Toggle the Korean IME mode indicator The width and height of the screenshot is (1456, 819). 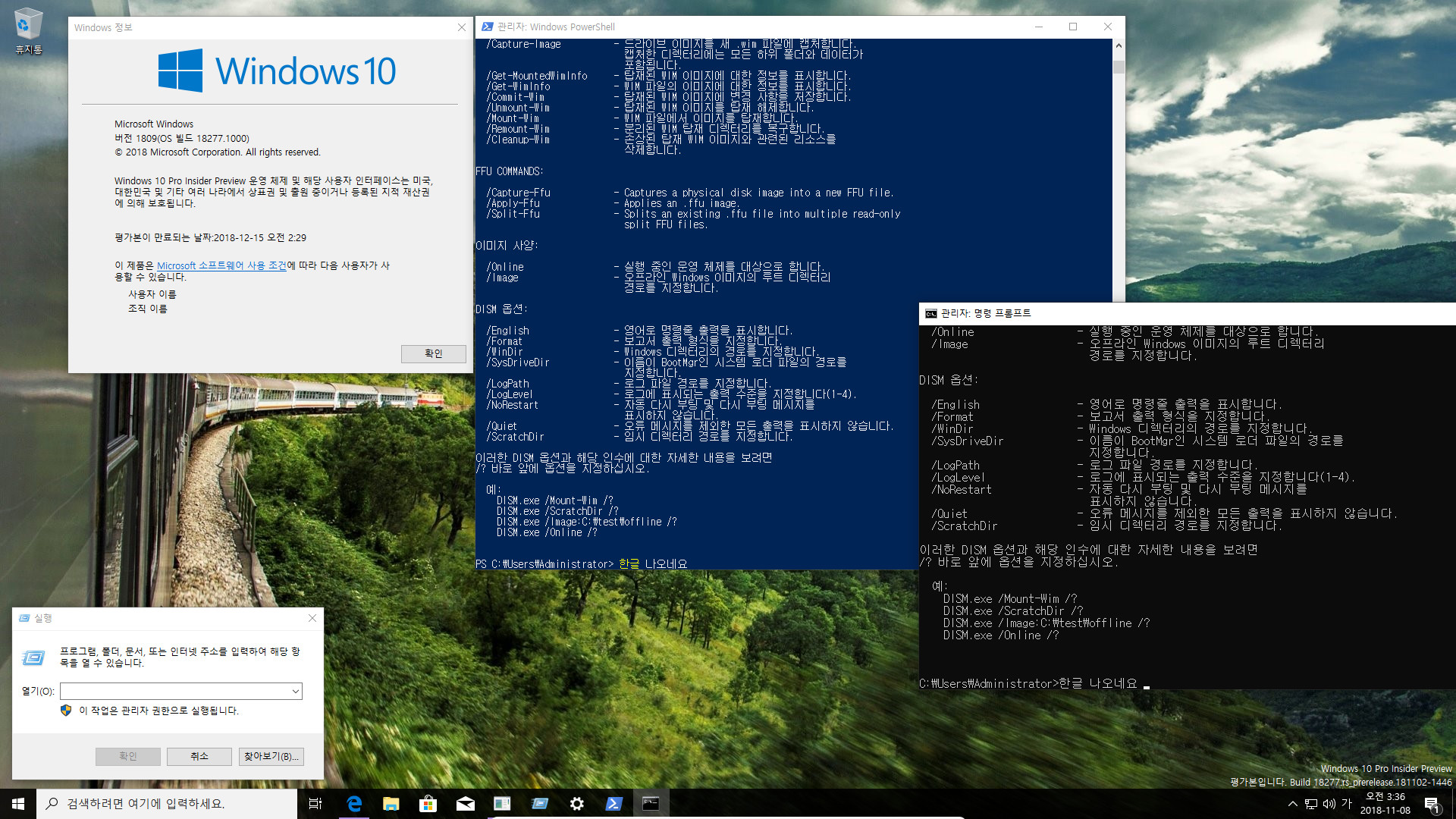coord(1347,804)
